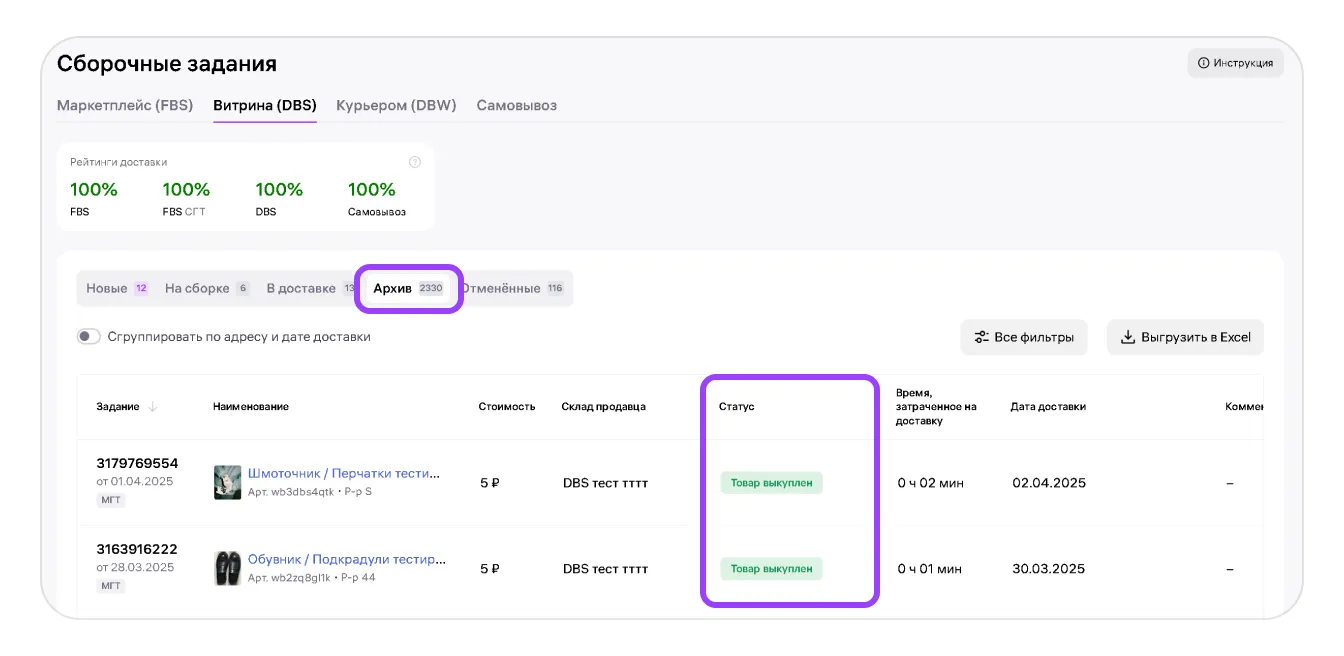1344x656 pixels.
Task: Select the Витрина (DBS) tab
Action: pos(265,105)
